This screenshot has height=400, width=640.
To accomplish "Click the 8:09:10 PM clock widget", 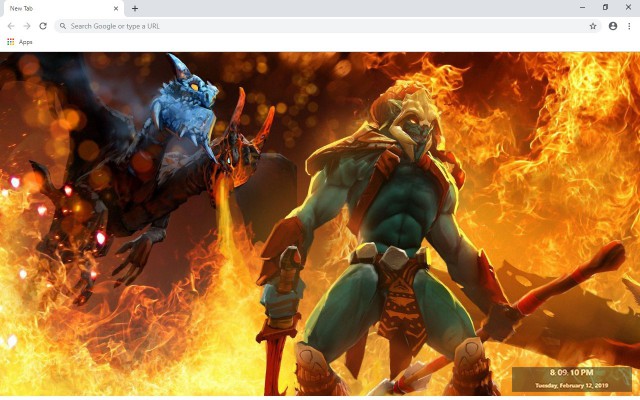I will (571, 372).
